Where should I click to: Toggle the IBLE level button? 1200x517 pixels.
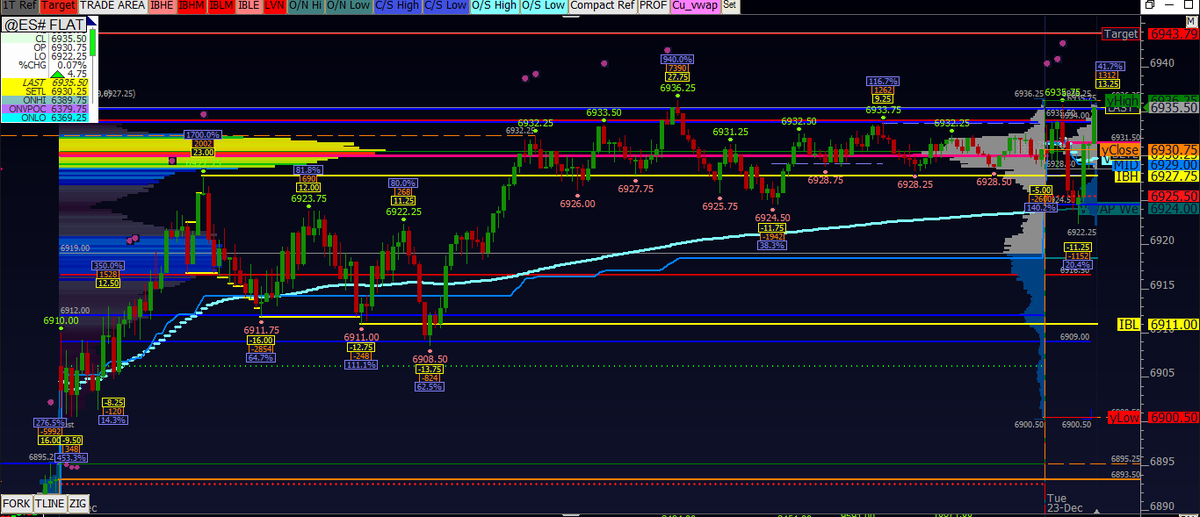tap(250, 6)
